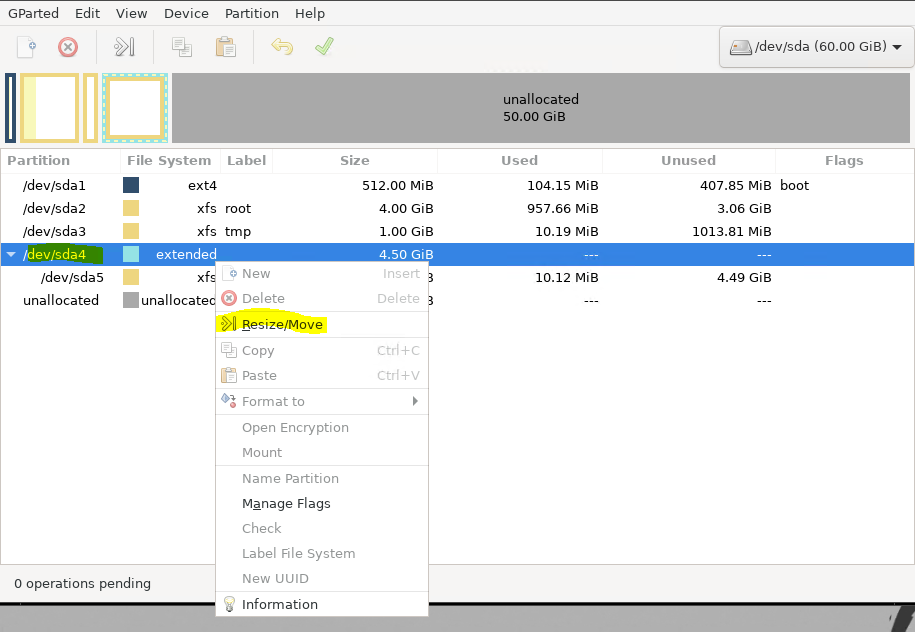Click the unallocated 50.00 GiB disk map block
This screenshot has width=915, height=632.
pyautogui.click(x=540, y=108)
